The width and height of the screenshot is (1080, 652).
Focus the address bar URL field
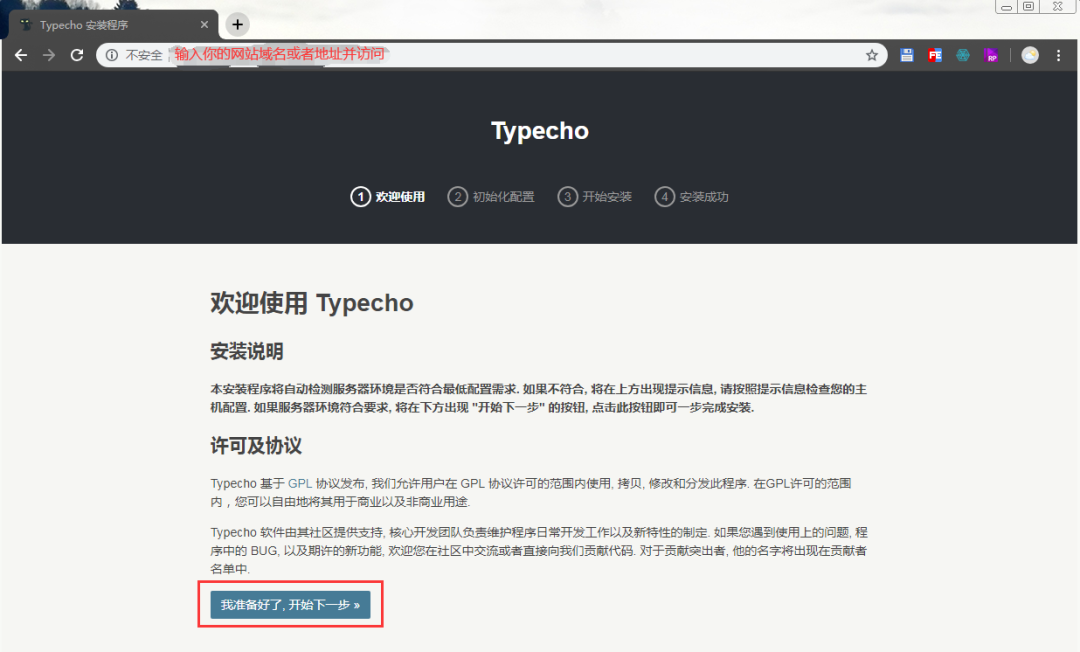(492, 55)
